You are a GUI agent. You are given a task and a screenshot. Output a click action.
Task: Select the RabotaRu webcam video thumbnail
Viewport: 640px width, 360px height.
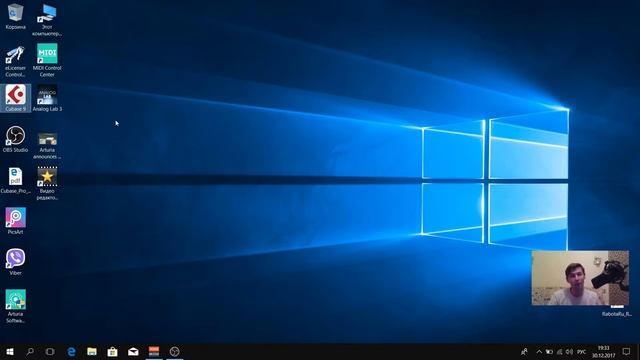click(x=580, y=278)
